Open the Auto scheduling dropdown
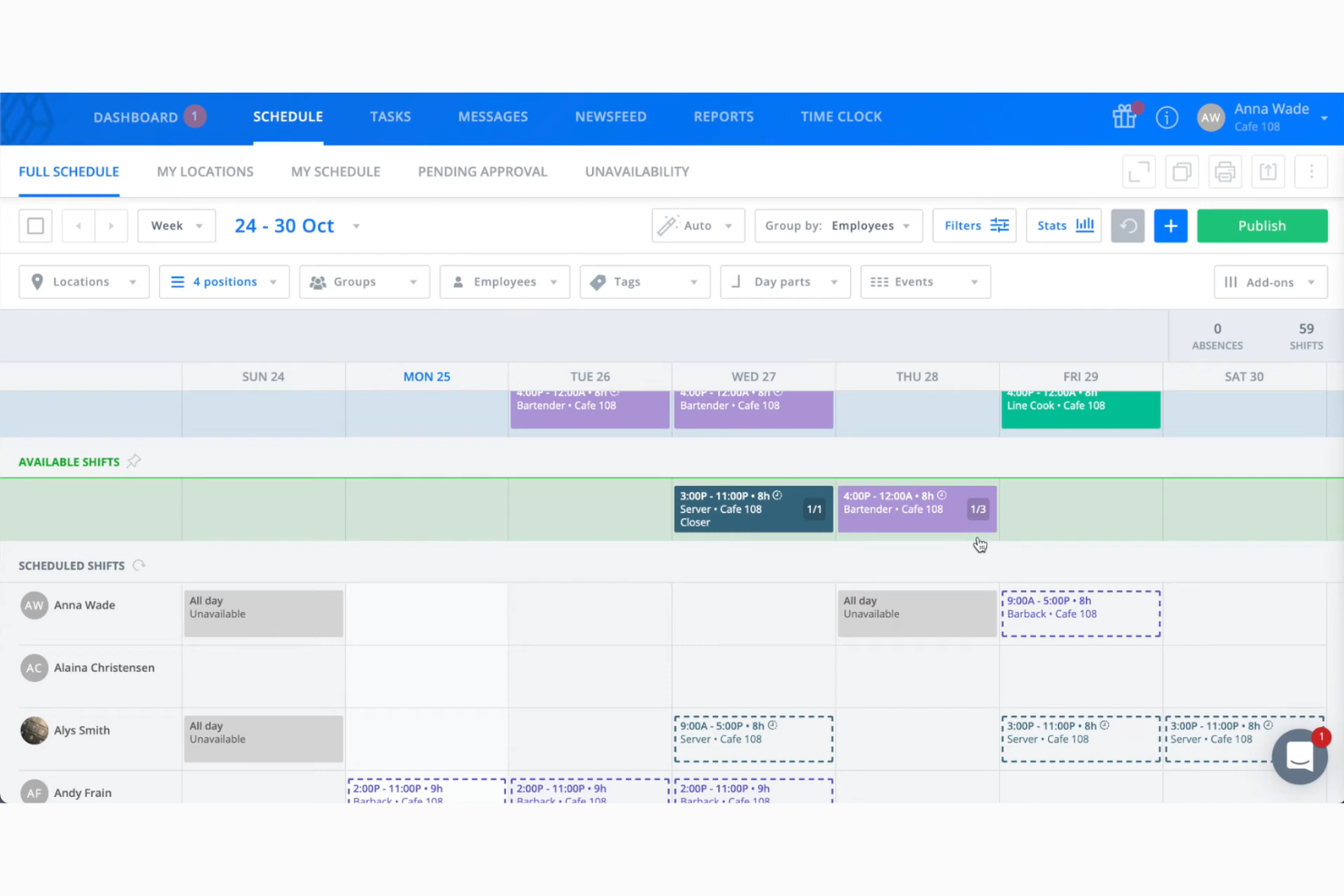 coord(697,226)
